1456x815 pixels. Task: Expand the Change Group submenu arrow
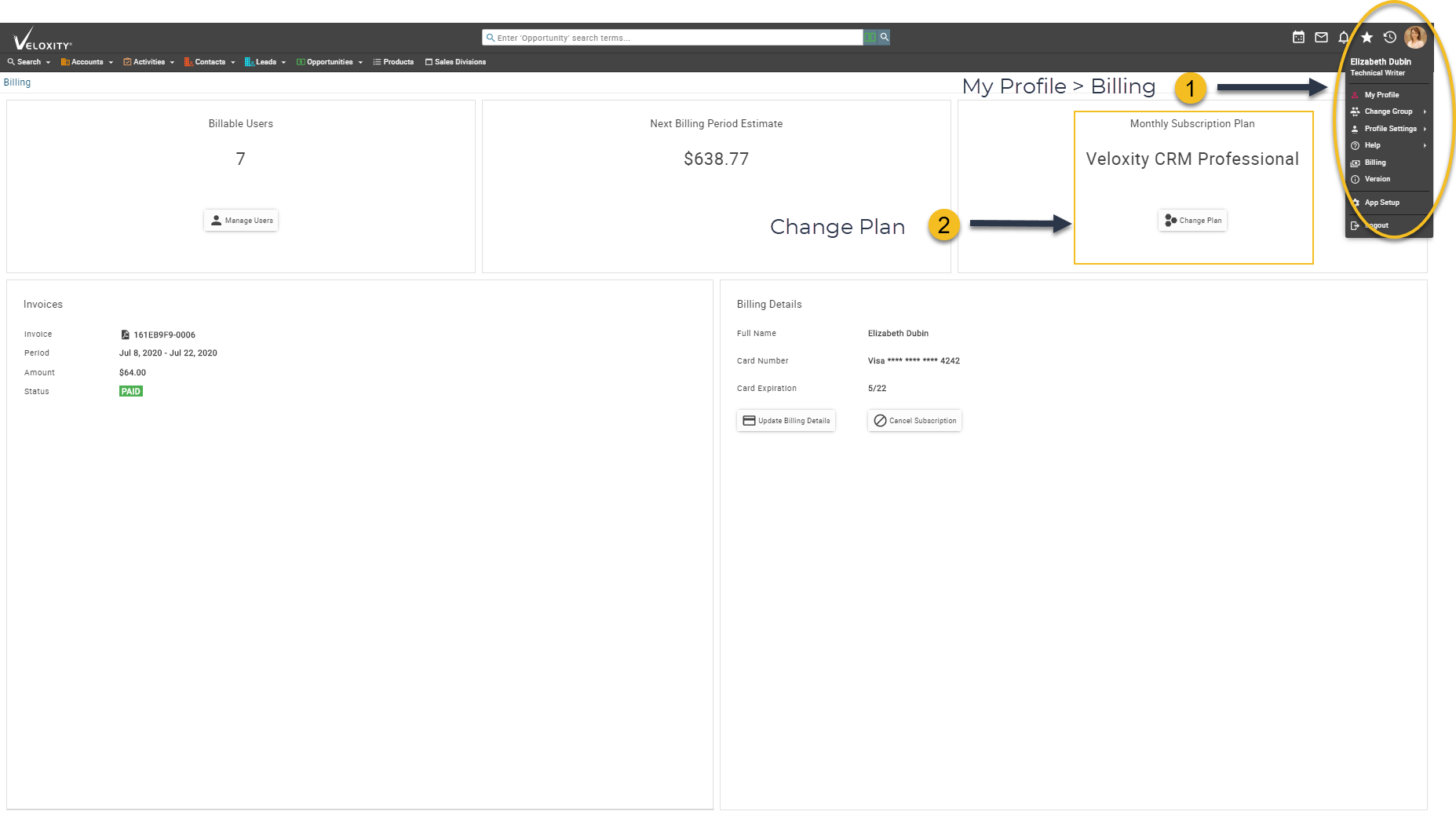[1425, 111]
